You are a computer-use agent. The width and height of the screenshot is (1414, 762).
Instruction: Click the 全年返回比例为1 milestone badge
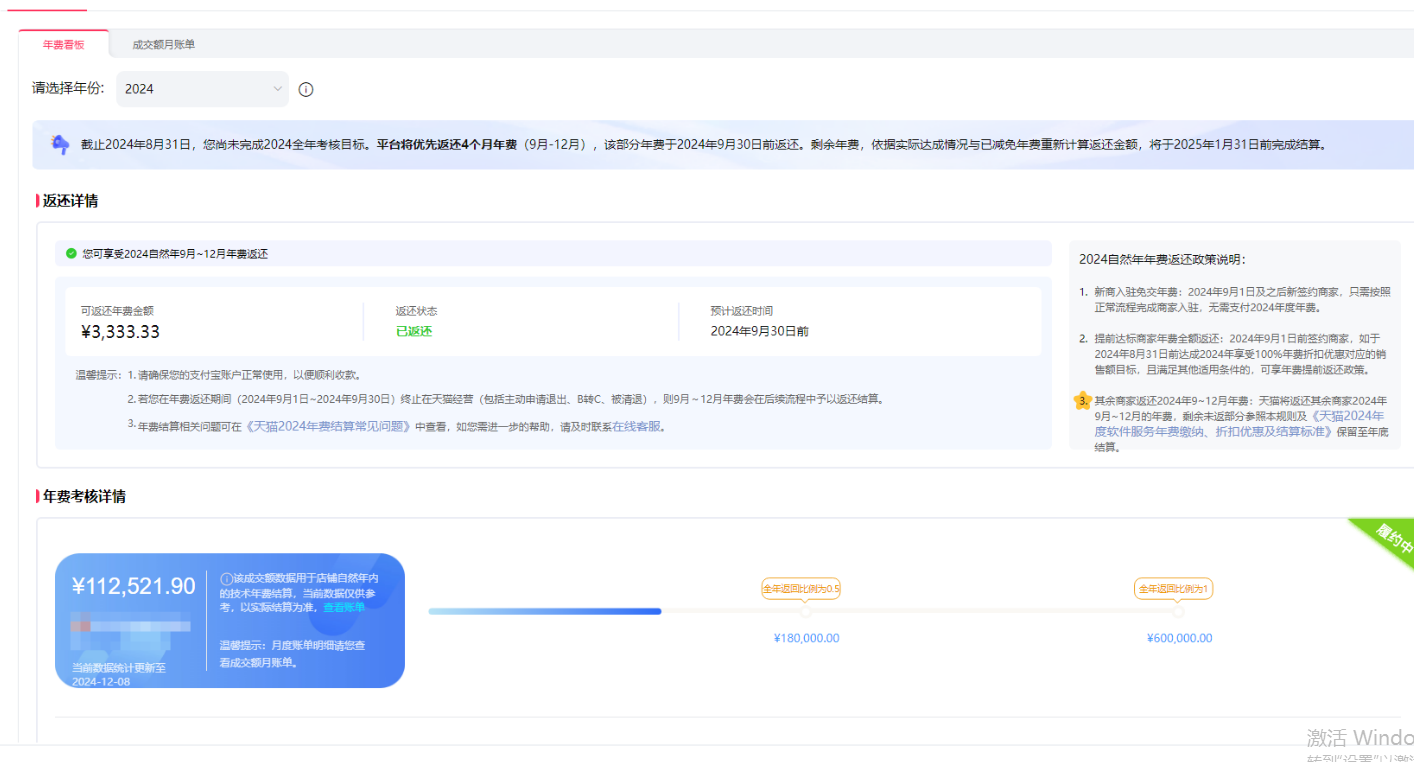click(x=1173, y=589)
